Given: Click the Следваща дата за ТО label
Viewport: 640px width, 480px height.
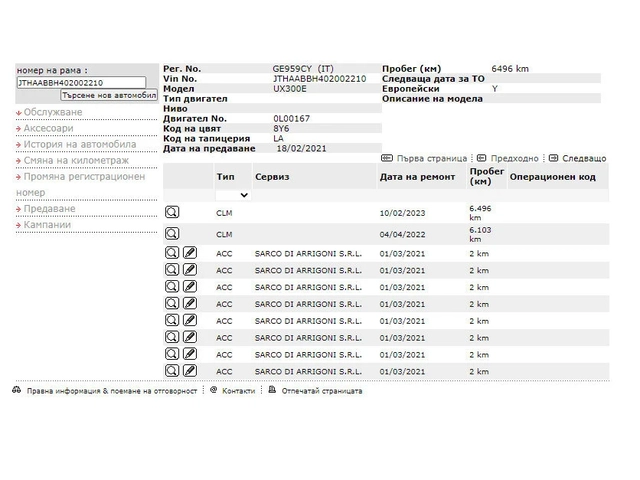Looking at the screenshot, I should point(433,79).
